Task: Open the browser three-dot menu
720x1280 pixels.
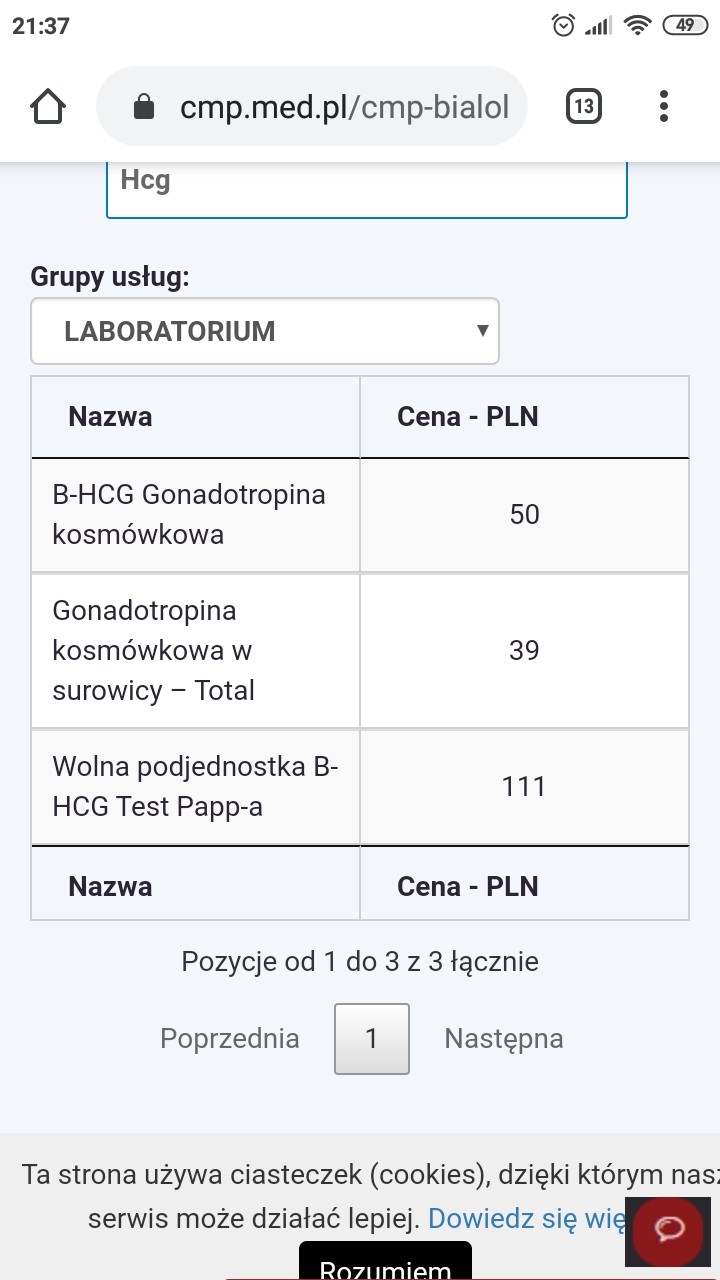Action: click(x=664, y=106)
